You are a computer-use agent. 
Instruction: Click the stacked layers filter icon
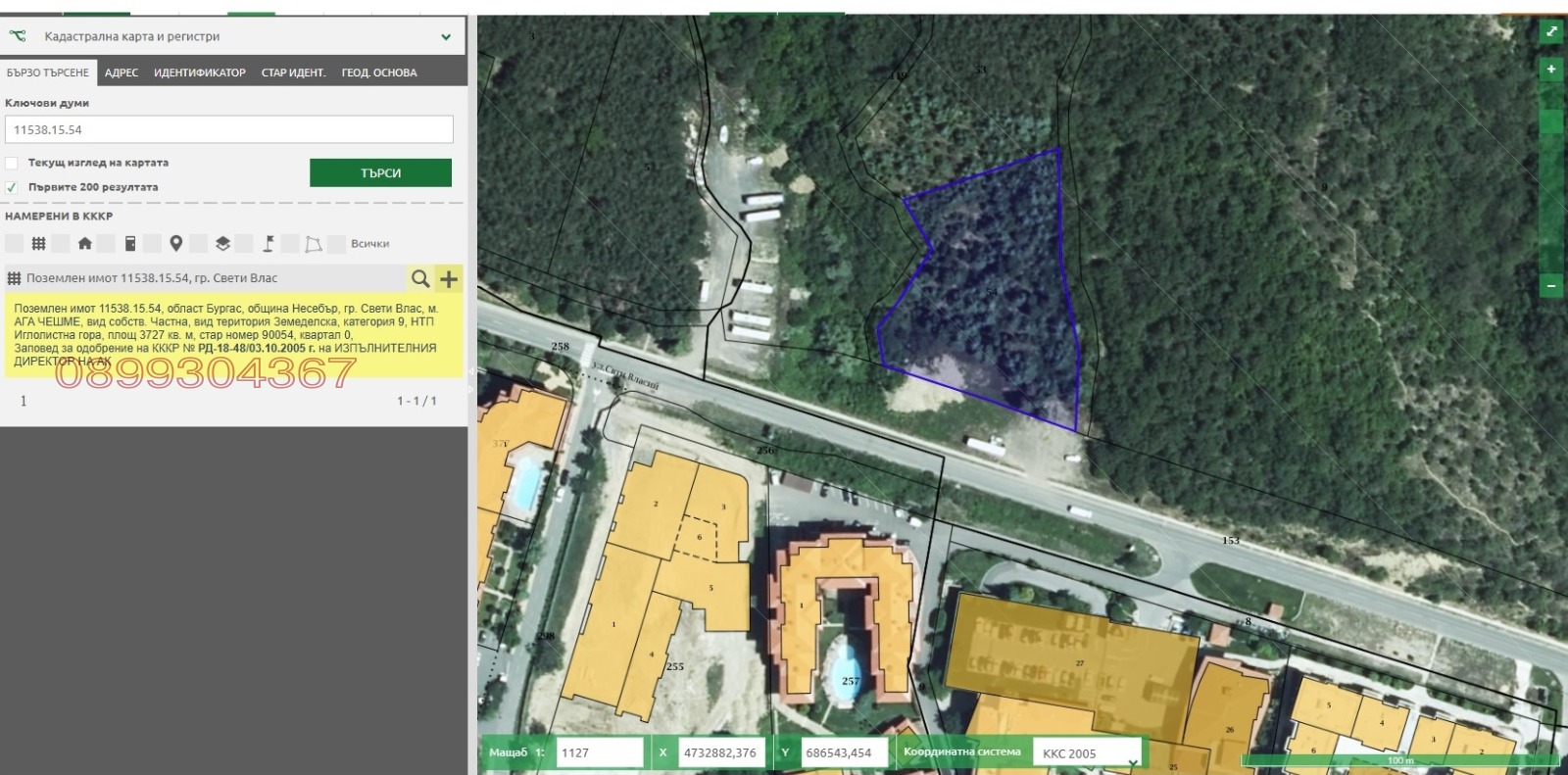pyautogui.click(x=222, y=244)
